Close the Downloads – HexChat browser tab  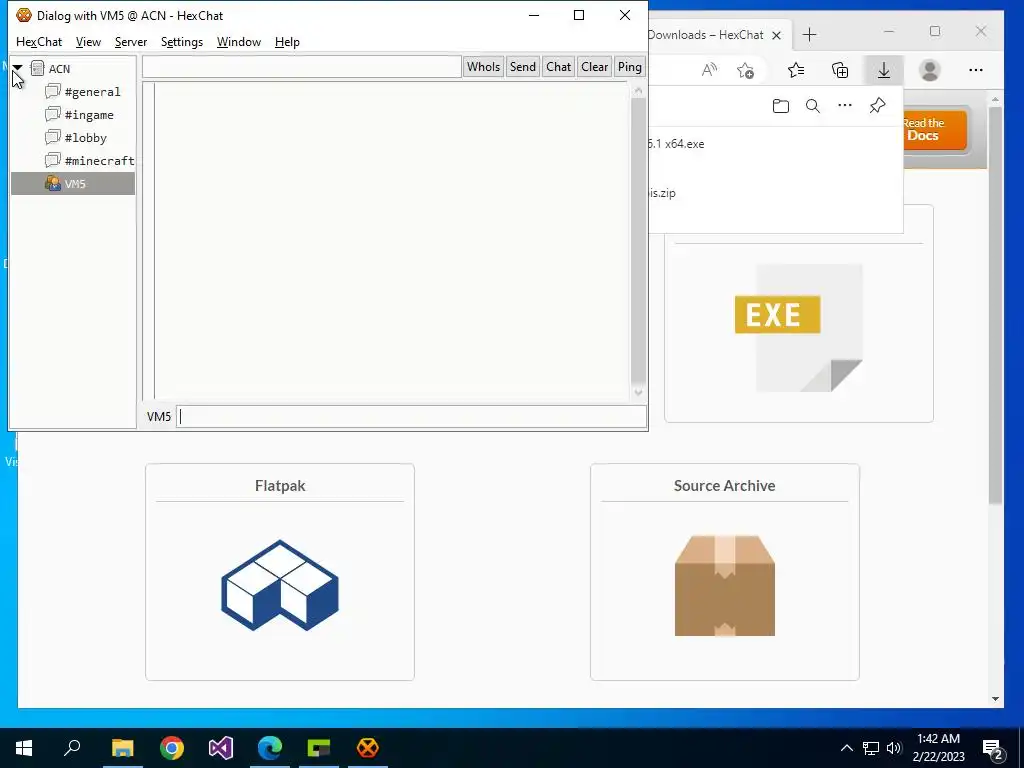[x=776, y=35]
